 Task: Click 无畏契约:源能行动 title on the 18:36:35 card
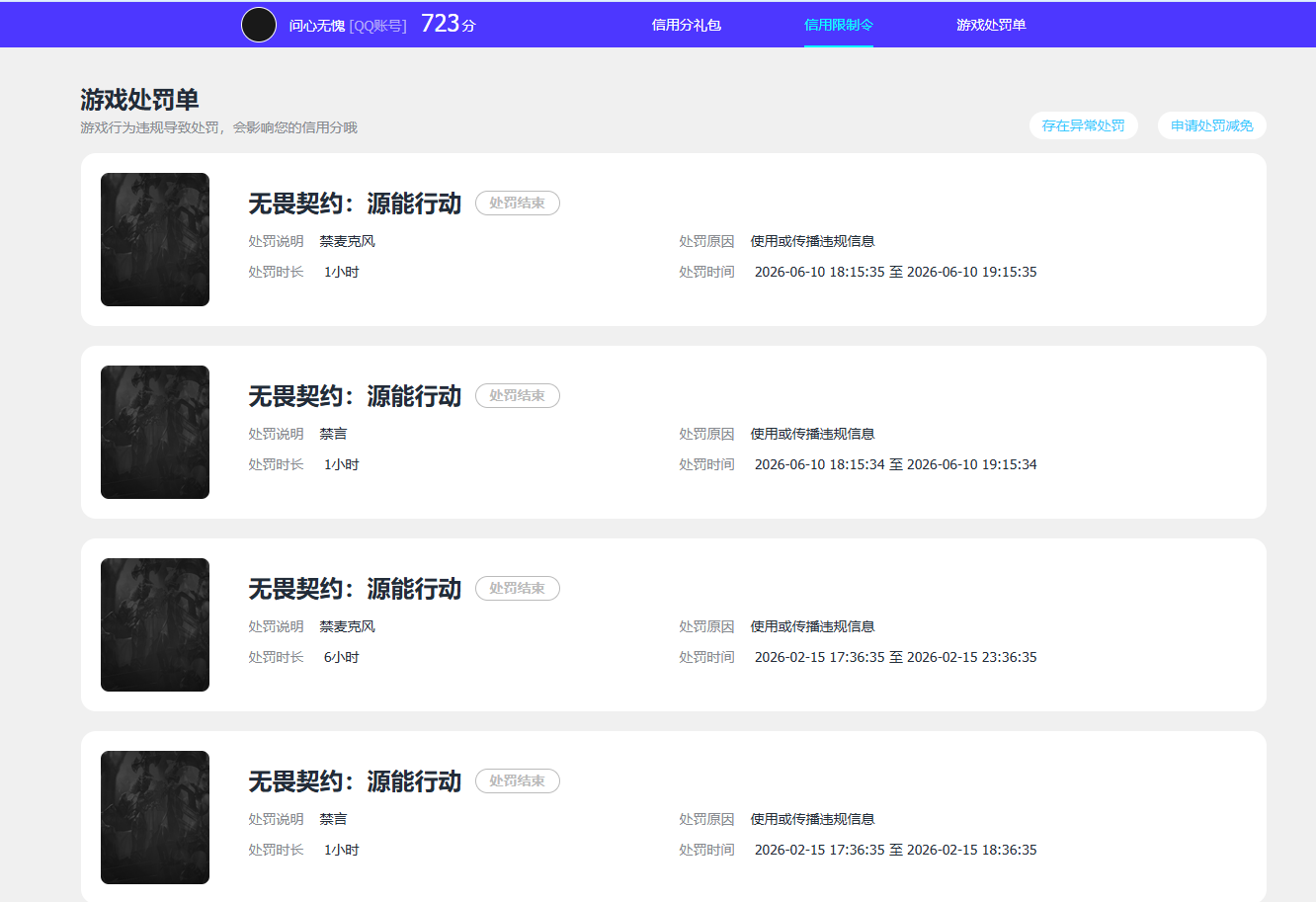click(355, 781)
